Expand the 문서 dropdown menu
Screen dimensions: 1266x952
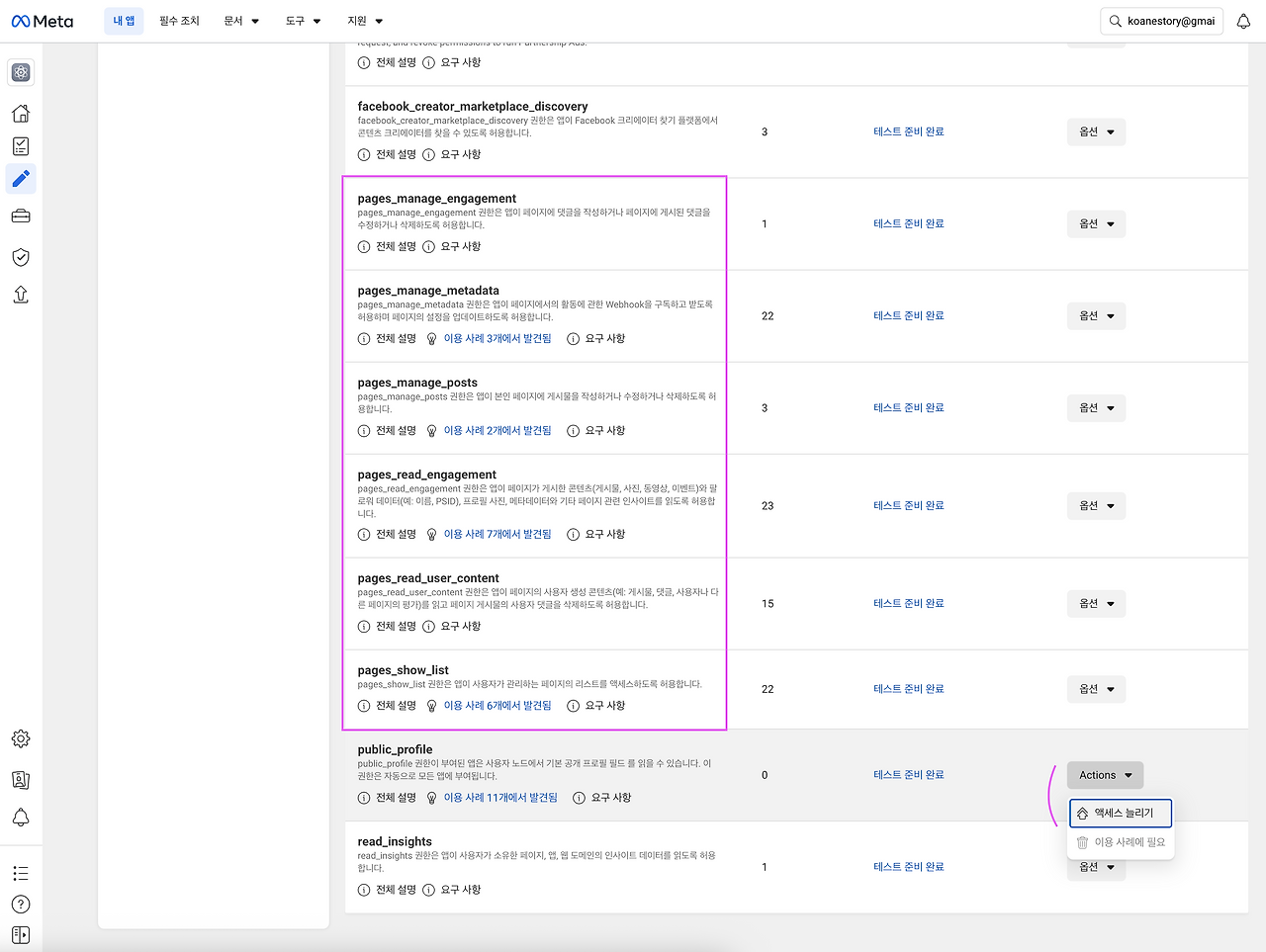pyautogui.click(x=241, y=21)
